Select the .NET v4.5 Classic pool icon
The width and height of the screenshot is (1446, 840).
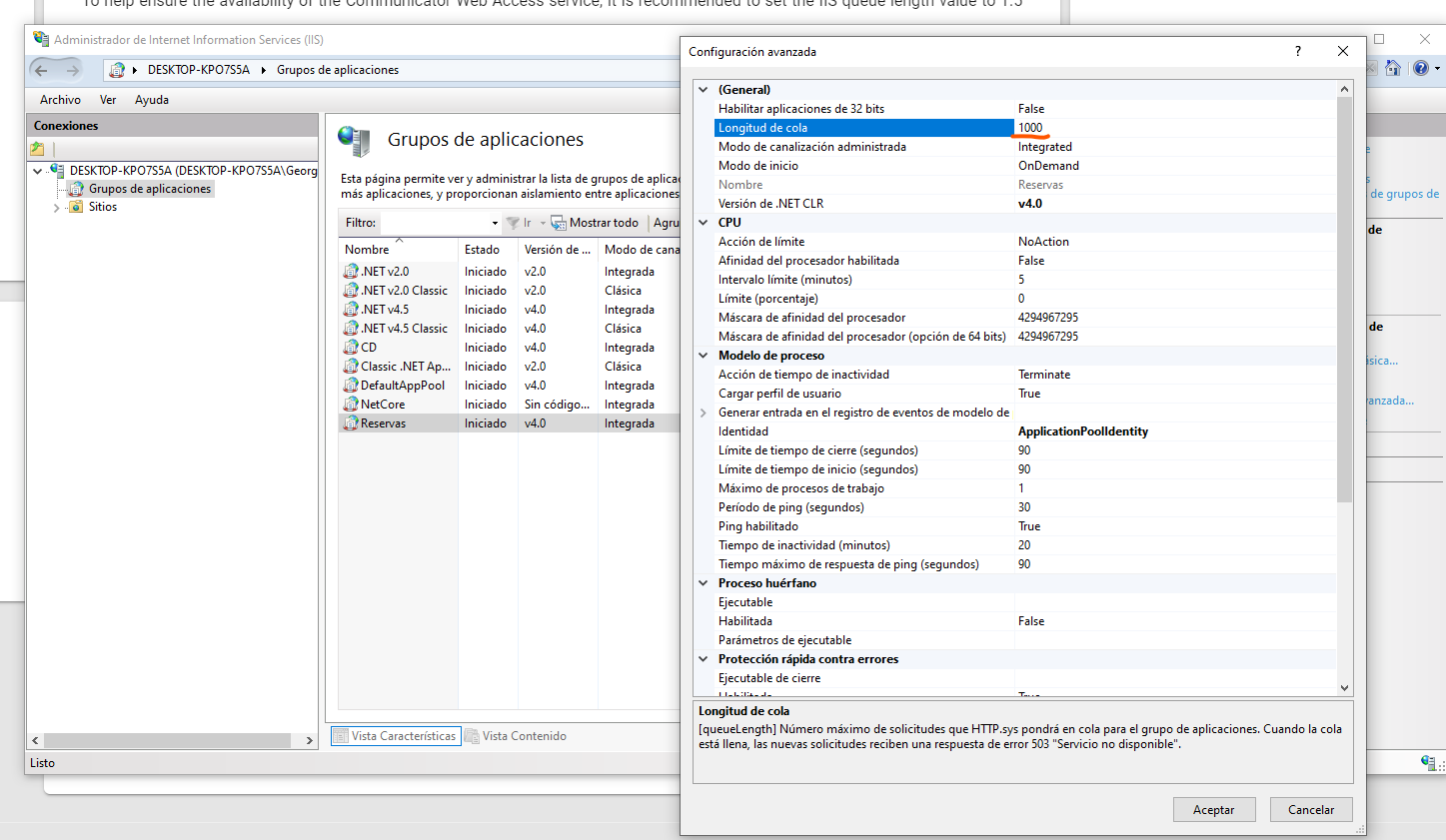click(x=351, y=329)
